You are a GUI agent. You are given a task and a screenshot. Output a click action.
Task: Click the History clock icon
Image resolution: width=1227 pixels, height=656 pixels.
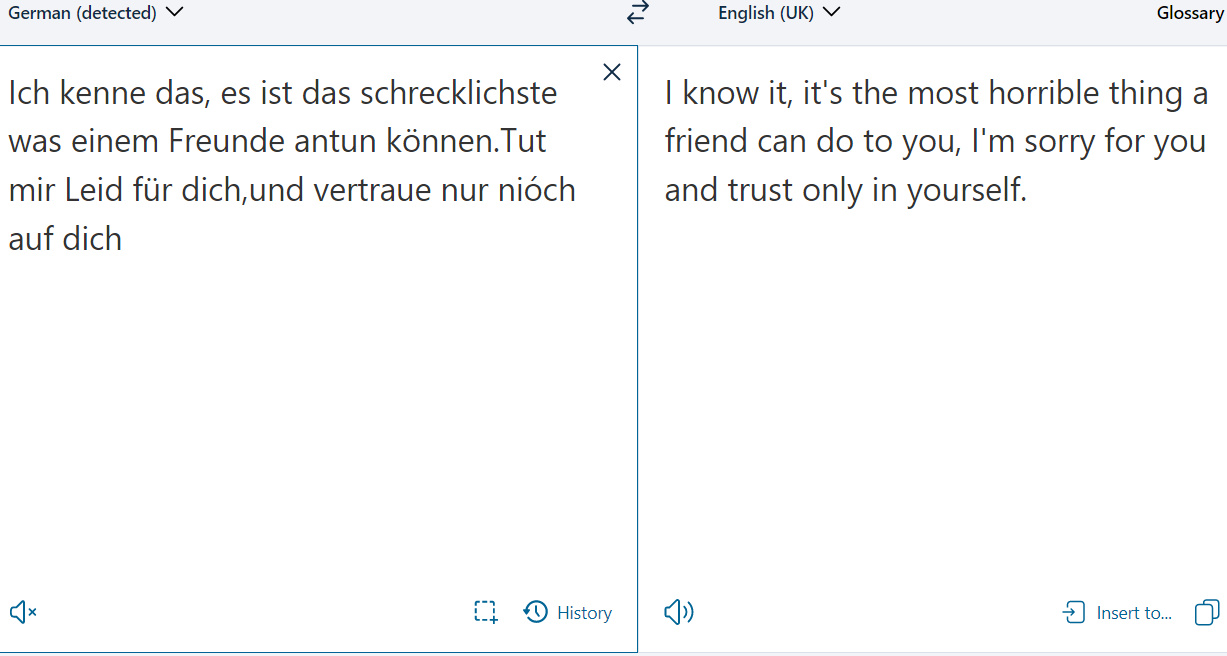[536, 612]
